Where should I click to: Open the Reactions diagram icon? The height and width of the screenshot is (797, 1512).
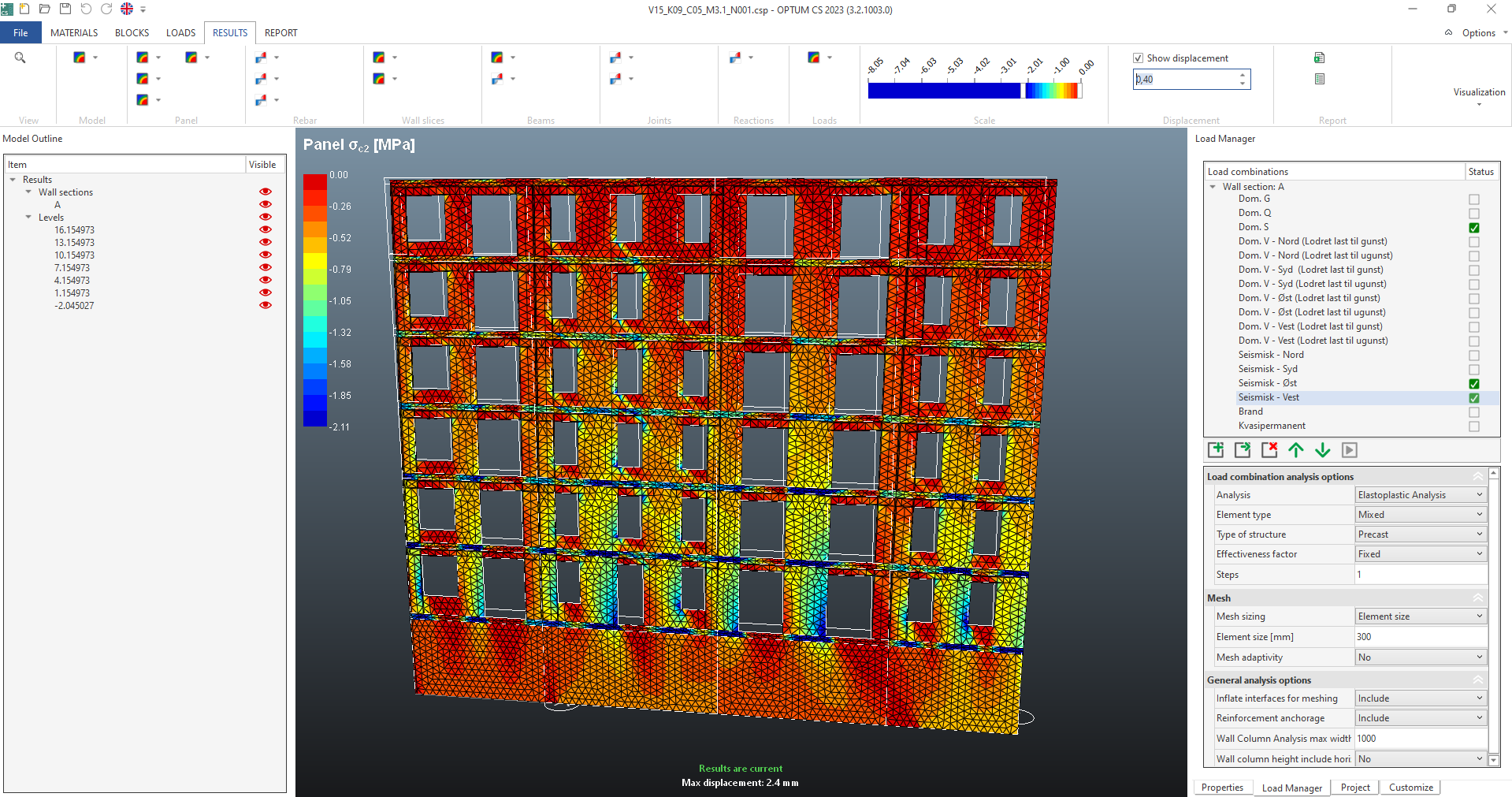point(736,58)
